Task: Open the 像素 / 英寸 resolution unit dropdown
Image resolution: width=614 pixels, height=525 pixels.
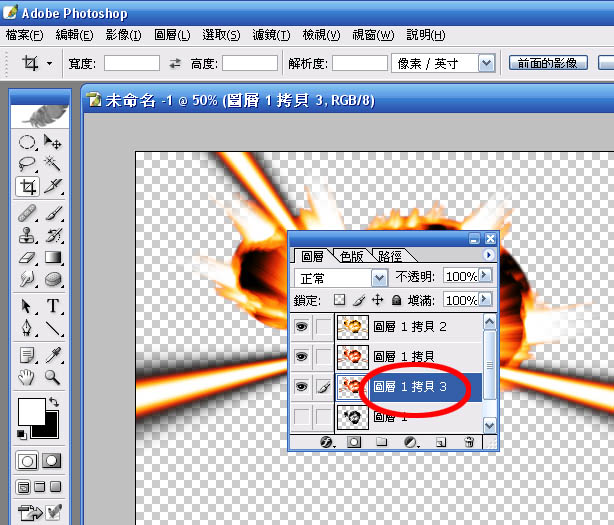Action: 486,63
